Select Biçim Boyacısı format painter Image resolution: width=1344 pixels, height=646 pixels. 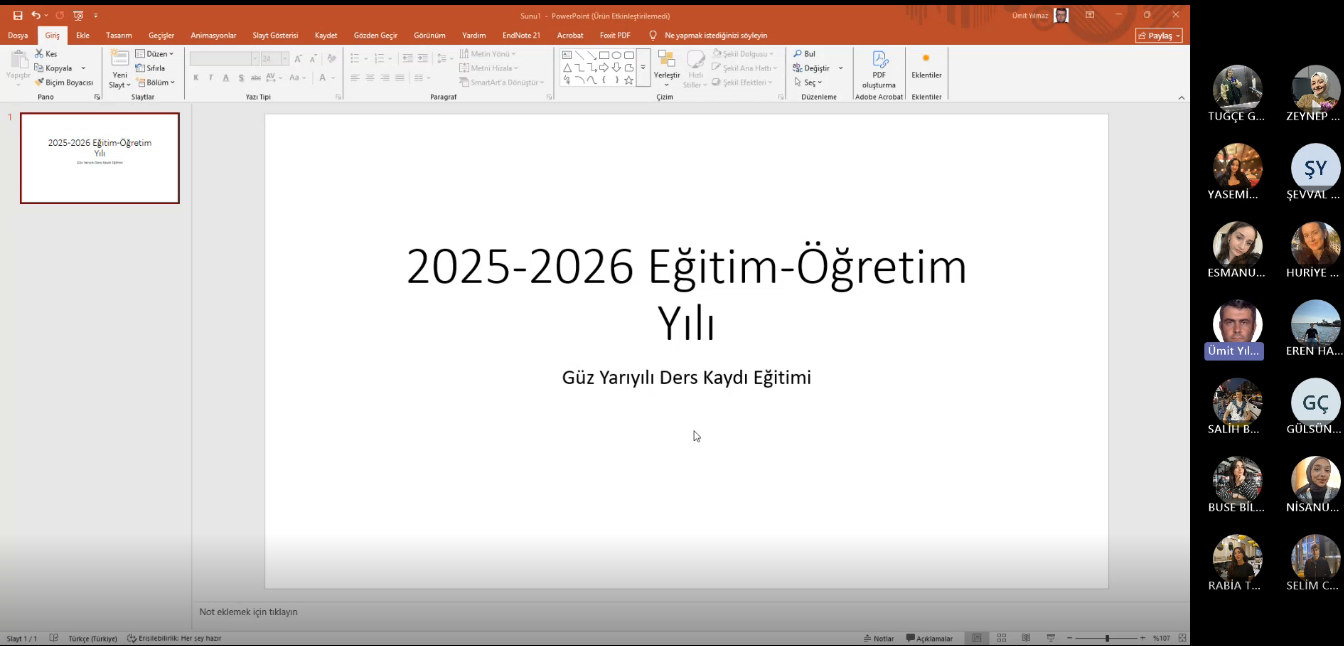[x=64, y=83]
